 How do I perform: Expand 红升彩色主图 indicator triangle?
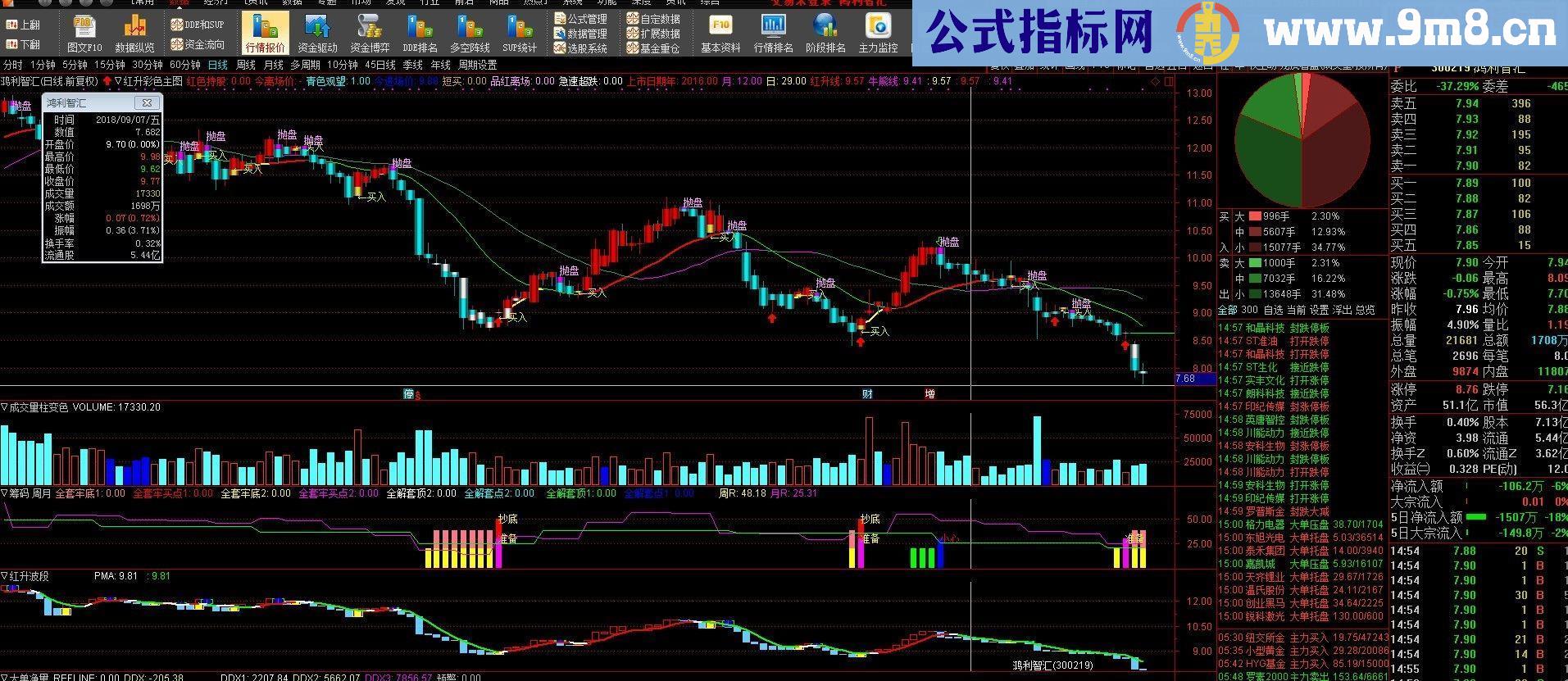(119, 81)
